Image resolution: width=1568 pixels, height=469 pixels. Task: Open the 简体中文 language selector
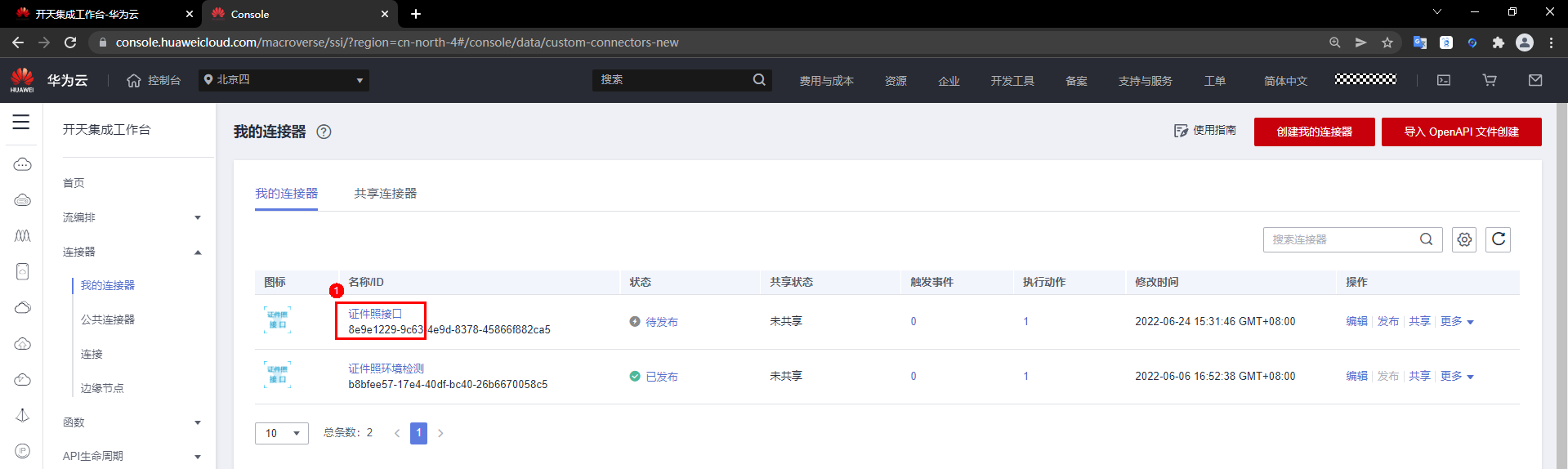tap(1285, 81)
